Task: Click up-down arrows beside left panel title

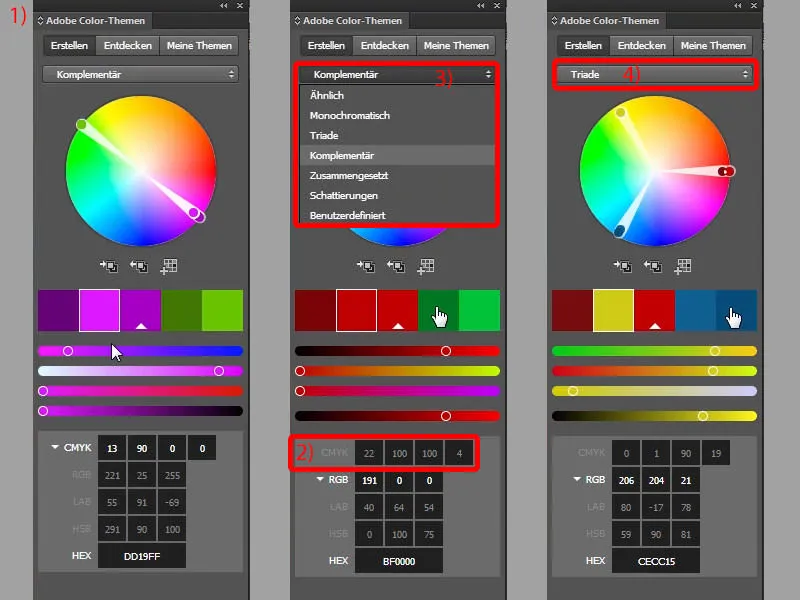Action: click(40, 21)
